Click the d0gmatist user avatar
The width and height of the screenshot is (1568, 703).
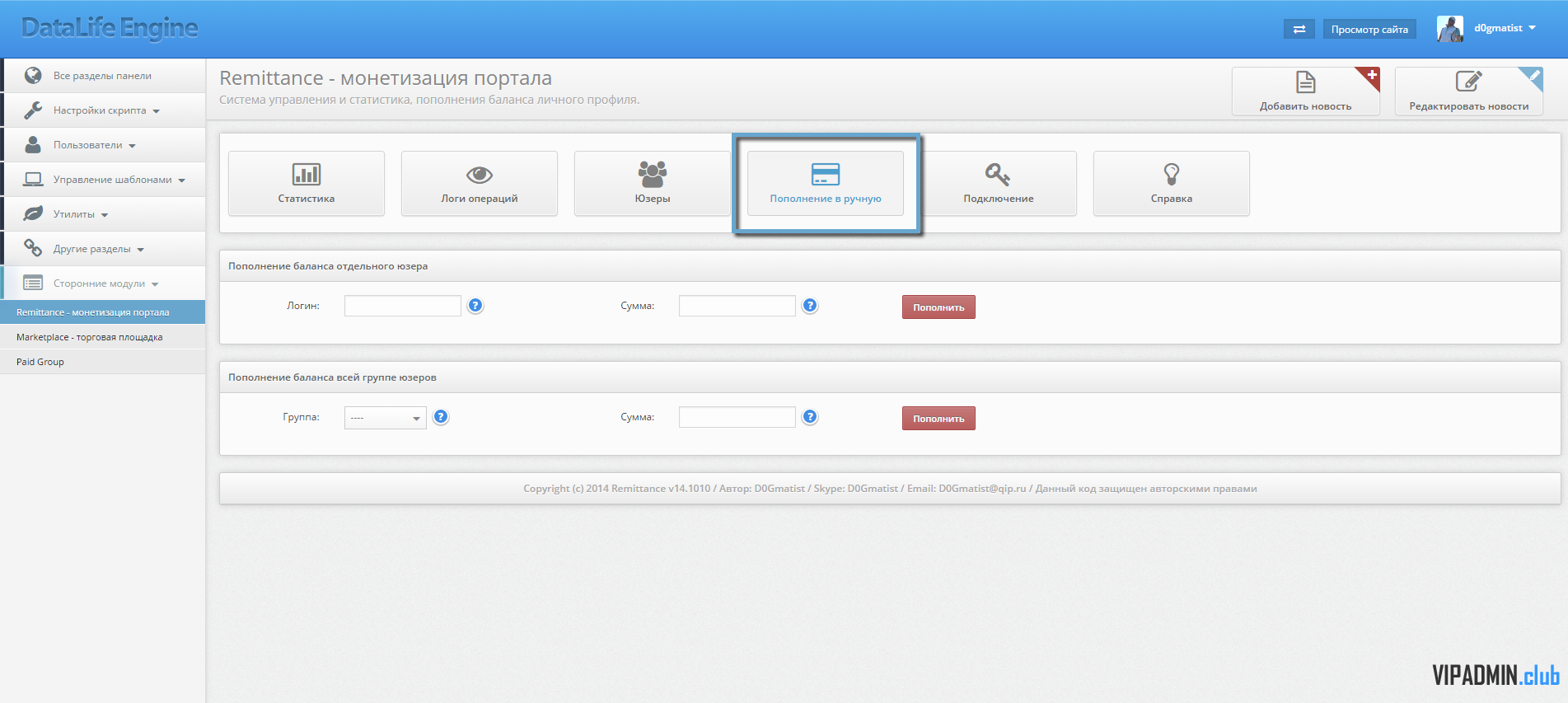coord(1450,29)
